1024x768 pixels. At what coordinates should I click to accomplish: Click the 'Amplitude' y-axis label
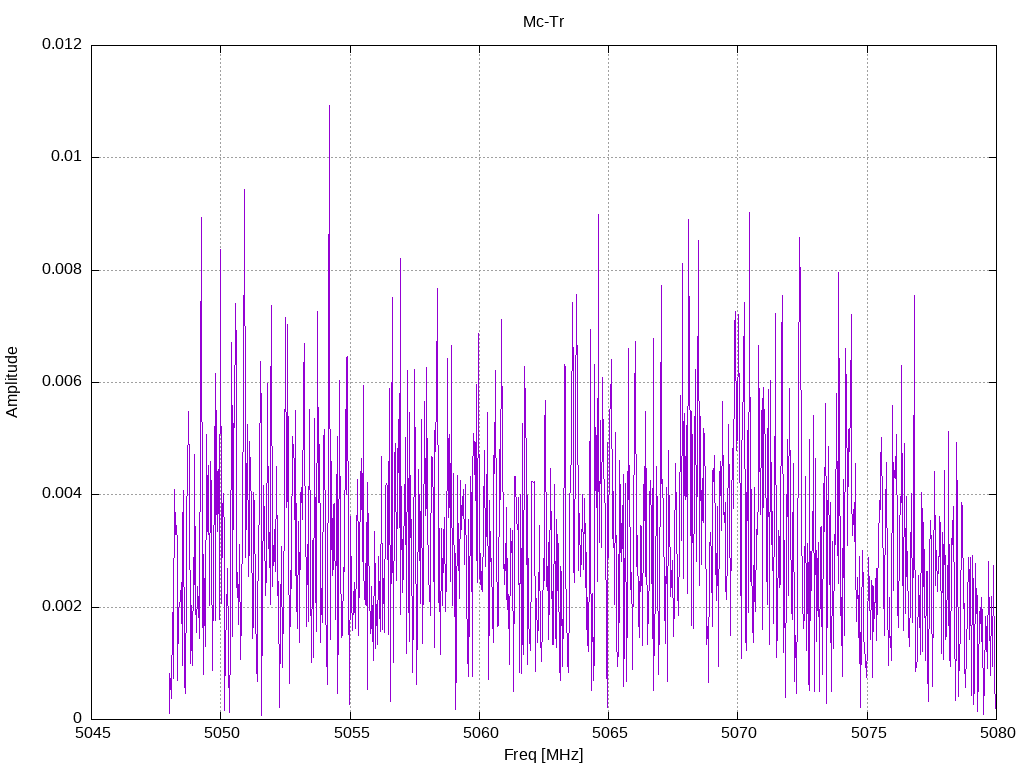(12, 382)
